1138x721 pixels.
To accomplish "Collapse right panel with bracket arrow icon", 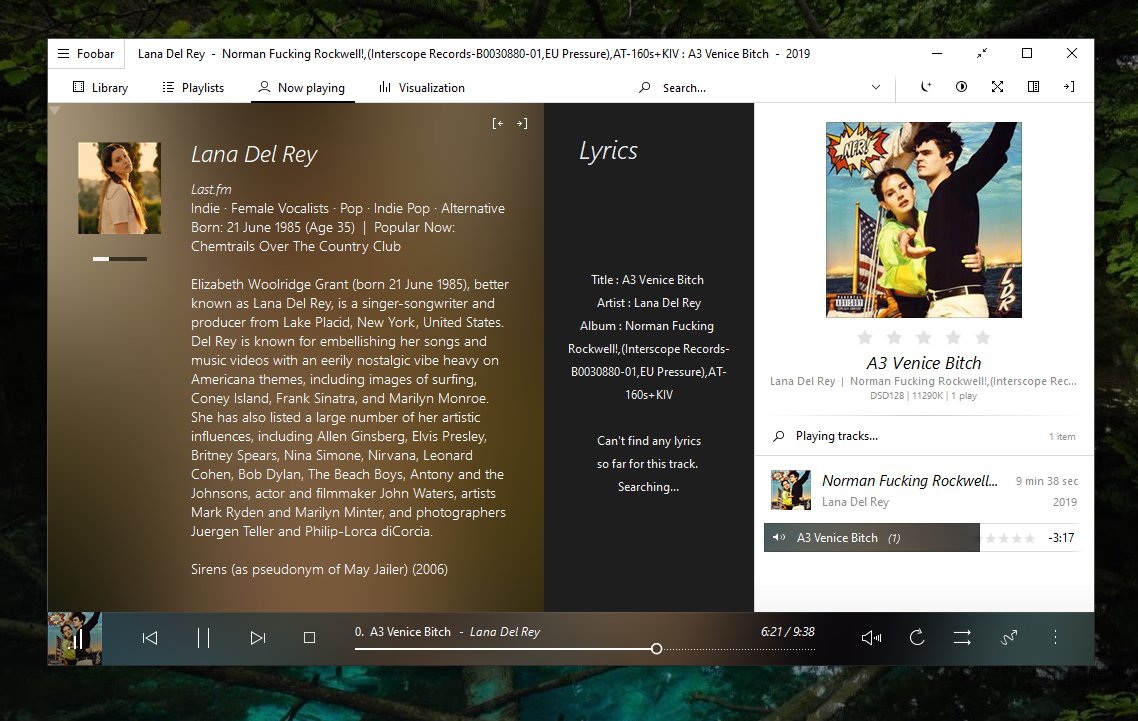I will point(1069,86).
